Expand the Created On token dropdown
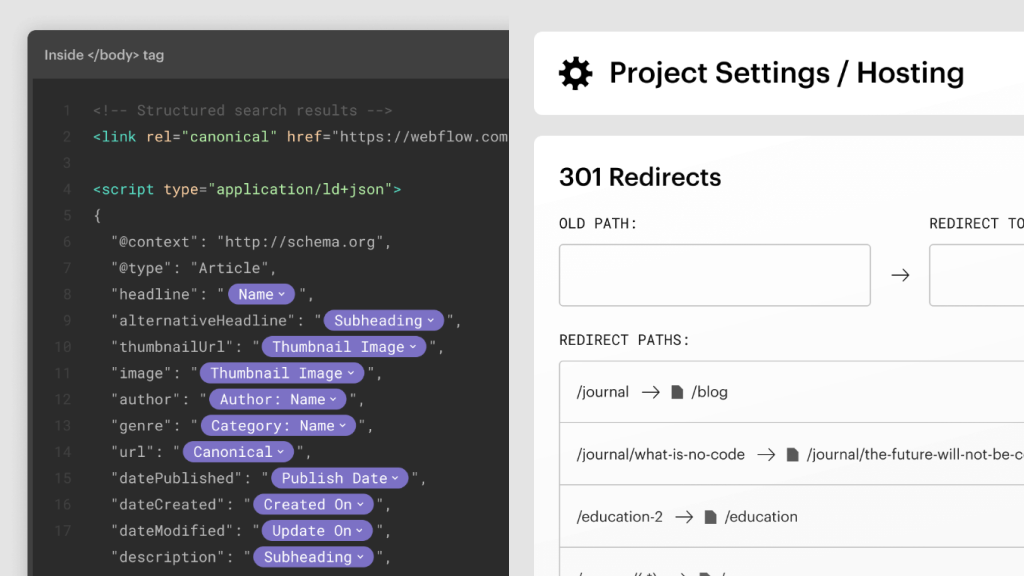The image size is (1024, 576). [313, 504]
